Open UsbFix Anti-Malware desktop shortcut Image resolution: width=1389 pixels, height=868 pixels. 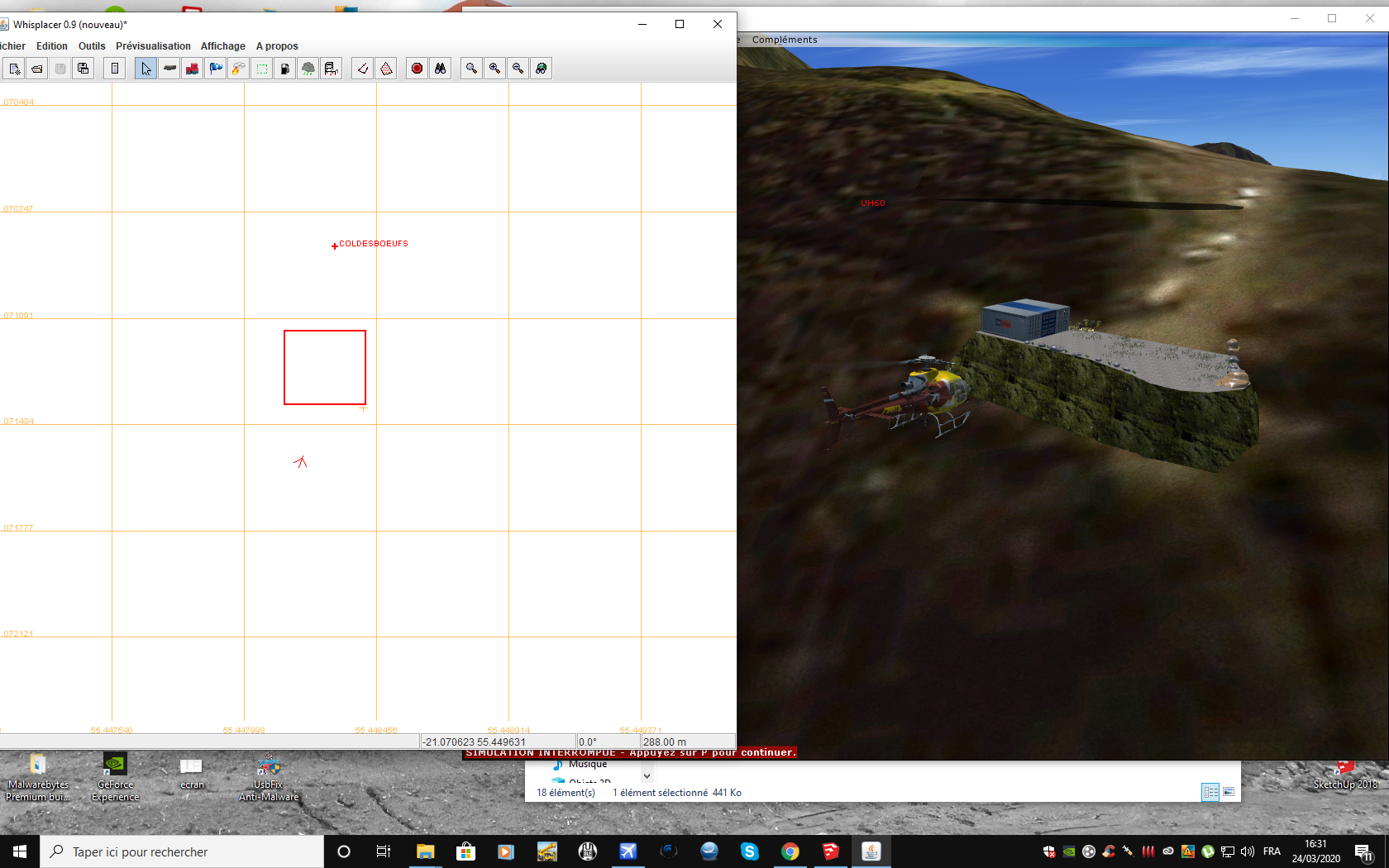pyautogui.click(x=269, y=778)
